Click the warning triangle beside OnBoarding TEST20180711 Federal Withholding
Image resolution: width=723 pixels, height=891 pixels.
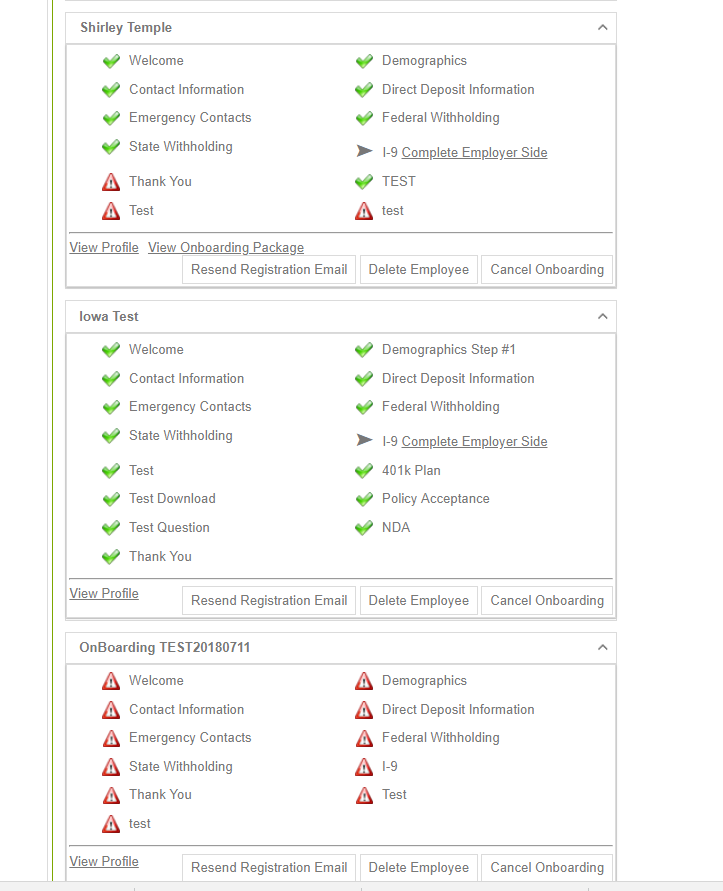[x=364, y=738]
